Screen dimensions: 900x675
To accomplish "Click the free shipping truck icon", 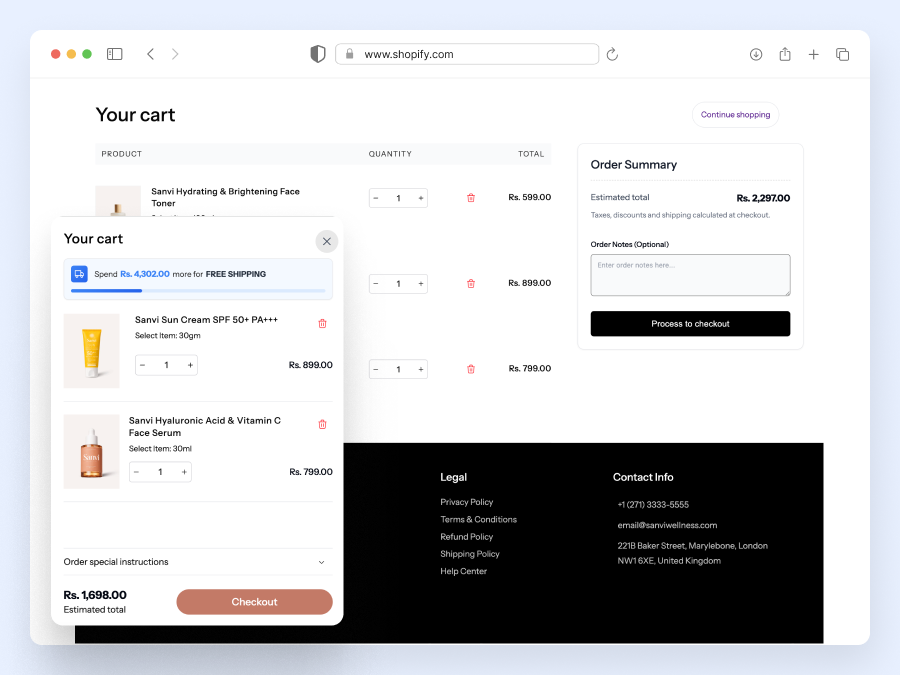I will (x=78, y=272).
